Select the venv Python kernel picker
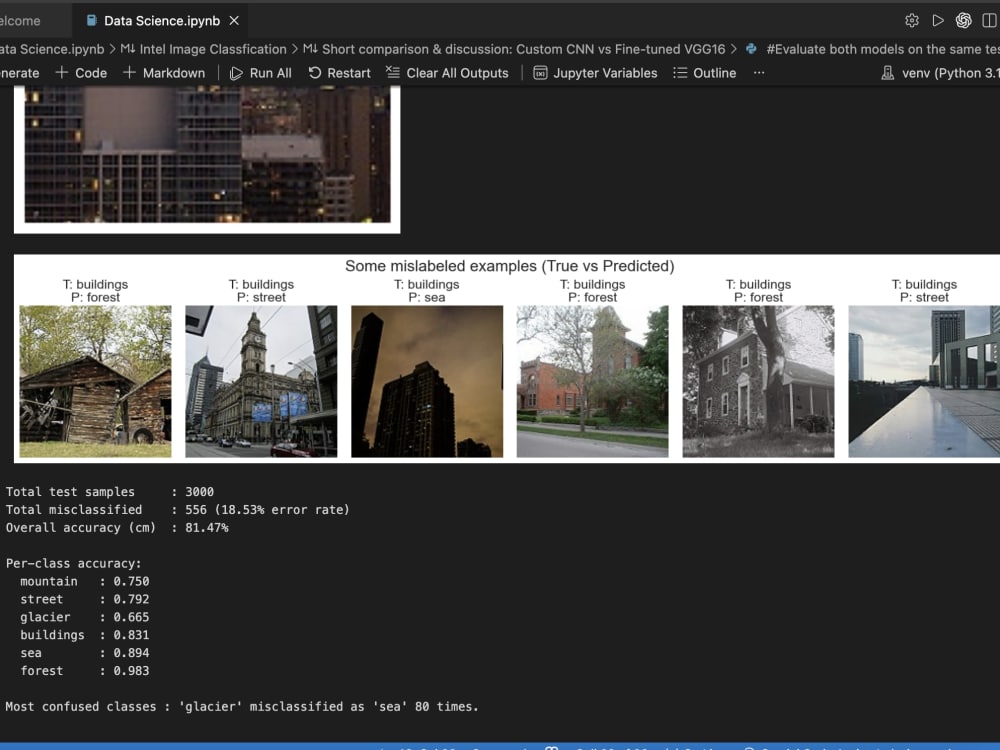1000x750 pixels. pos(940,73)
